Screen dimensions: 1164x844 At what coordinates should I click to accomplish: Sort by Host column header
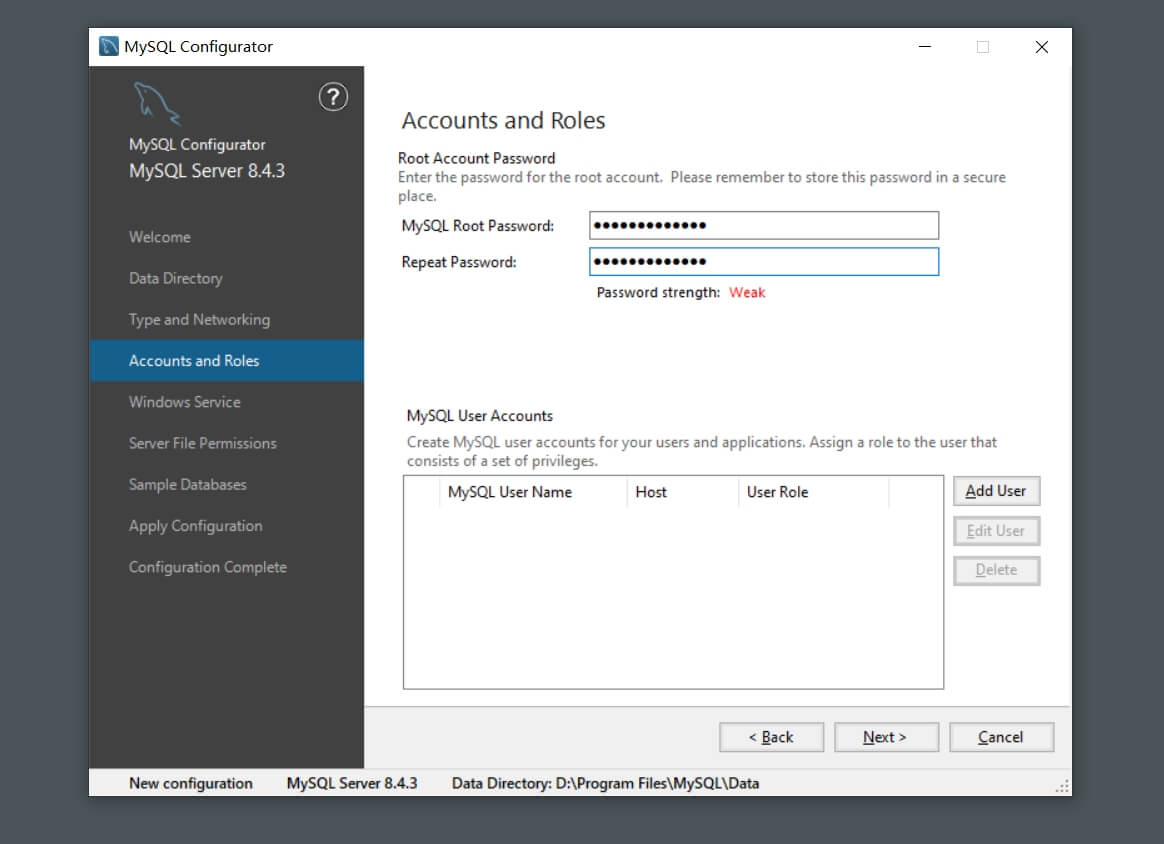tap(683, 492)
